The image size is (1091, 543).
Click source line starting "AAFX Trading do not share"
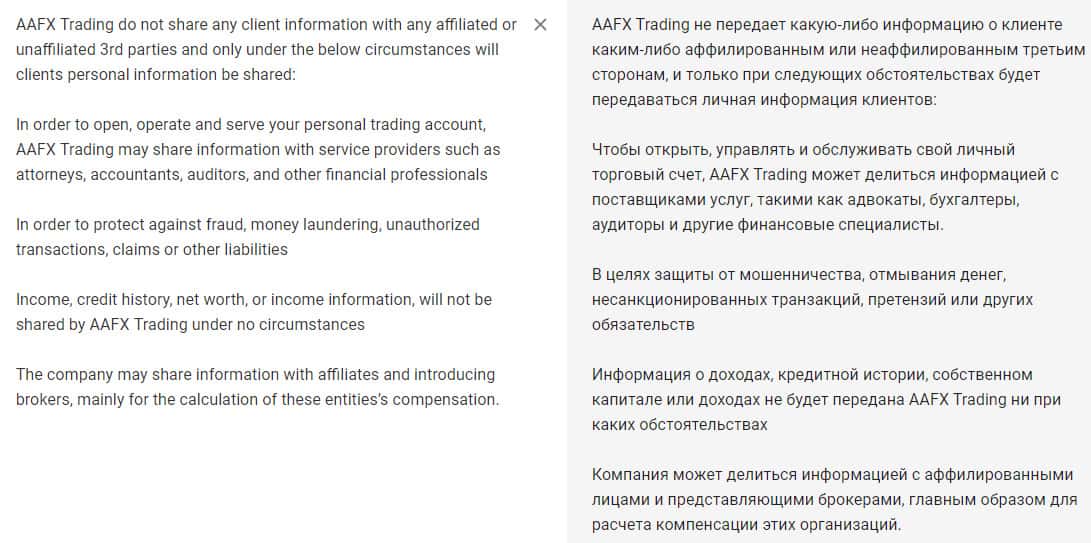266,24
